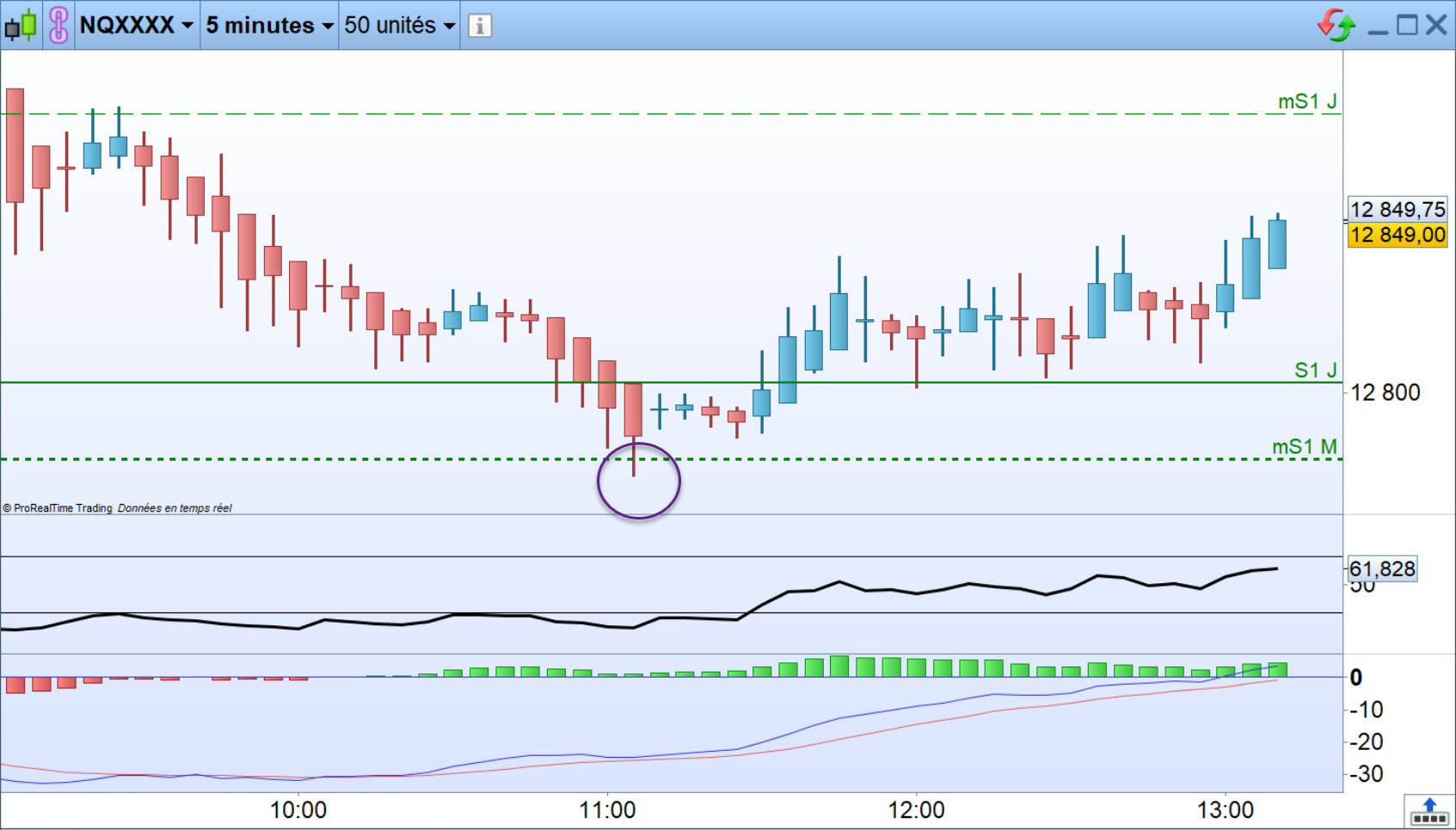The height and width of the screenshot is (830, 1456).
Task: Click the blue upload arrow icon at bottom right
Action: pyautogui.click(x=1429, y=811)
